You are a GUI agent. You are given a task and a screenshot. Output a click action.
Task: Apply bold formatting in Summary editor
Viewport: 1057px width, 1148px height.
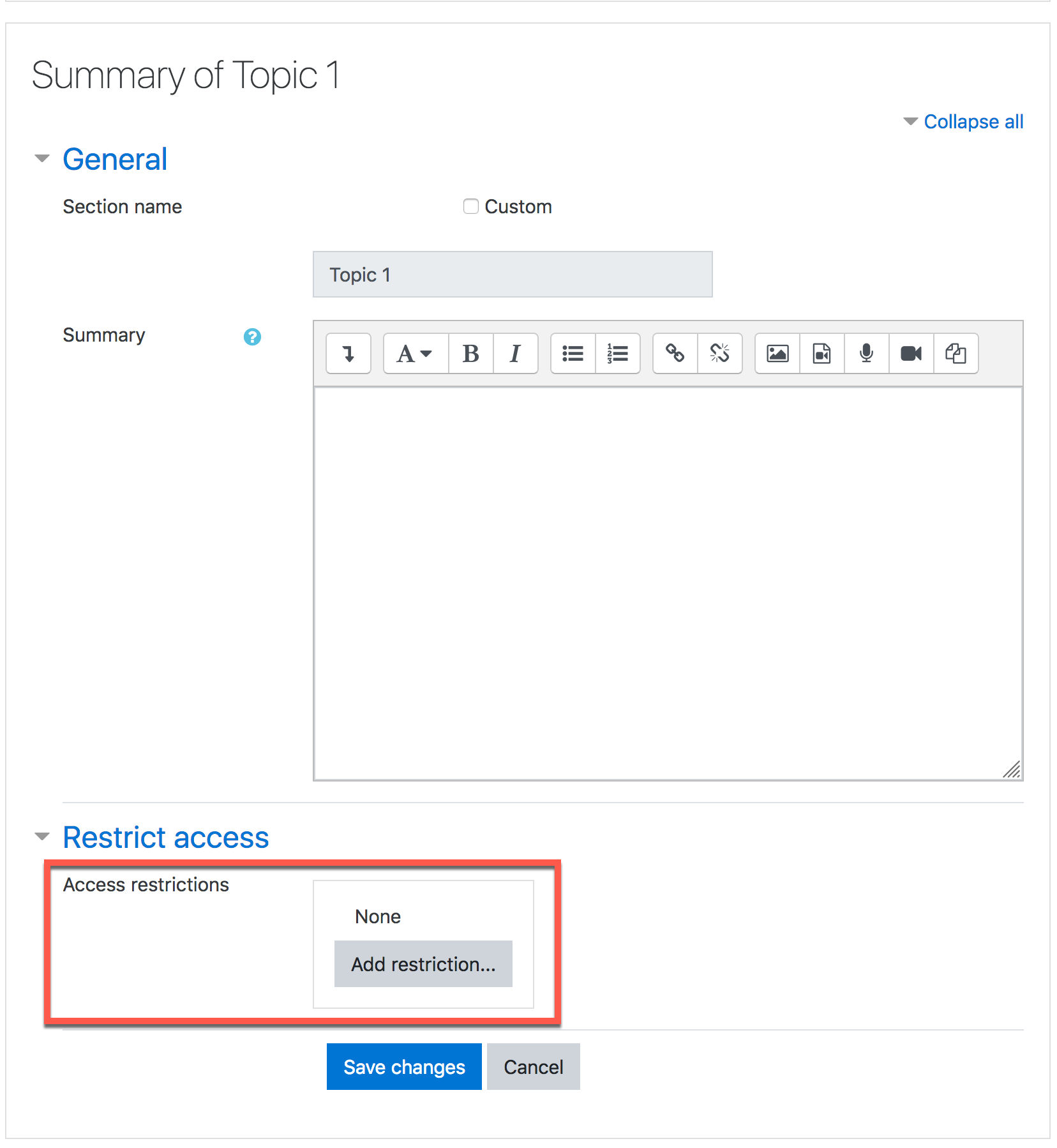pos(470,353)
